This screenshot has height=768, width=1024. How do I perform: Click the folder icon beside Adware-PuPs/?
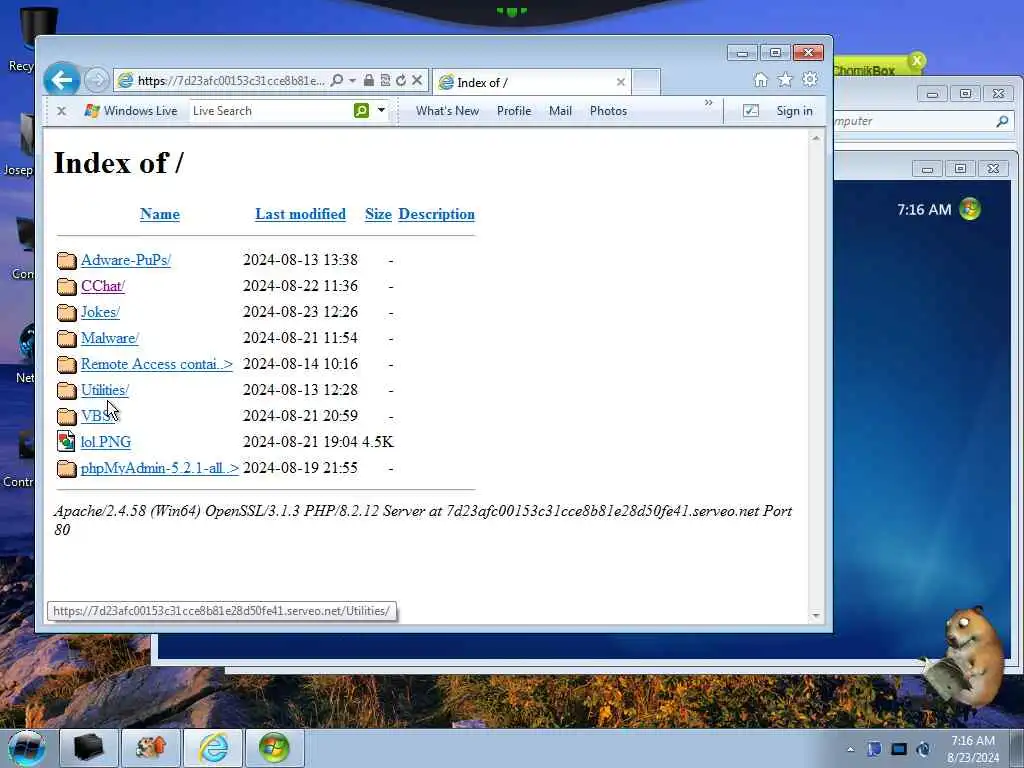pyautogui.click(x=67, y=261)
